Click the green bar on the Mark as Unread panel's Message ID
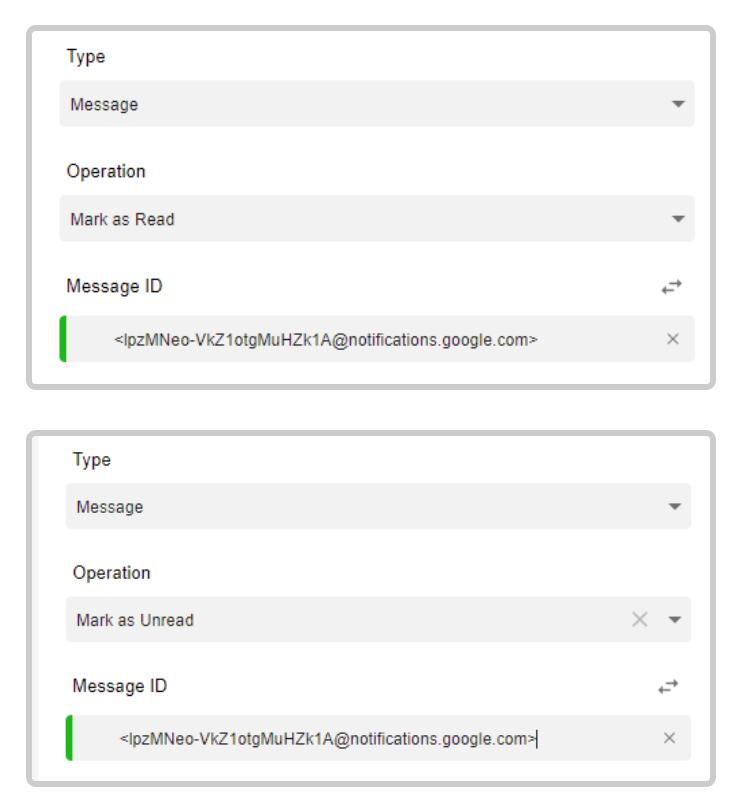 click(x=69, y=738)
